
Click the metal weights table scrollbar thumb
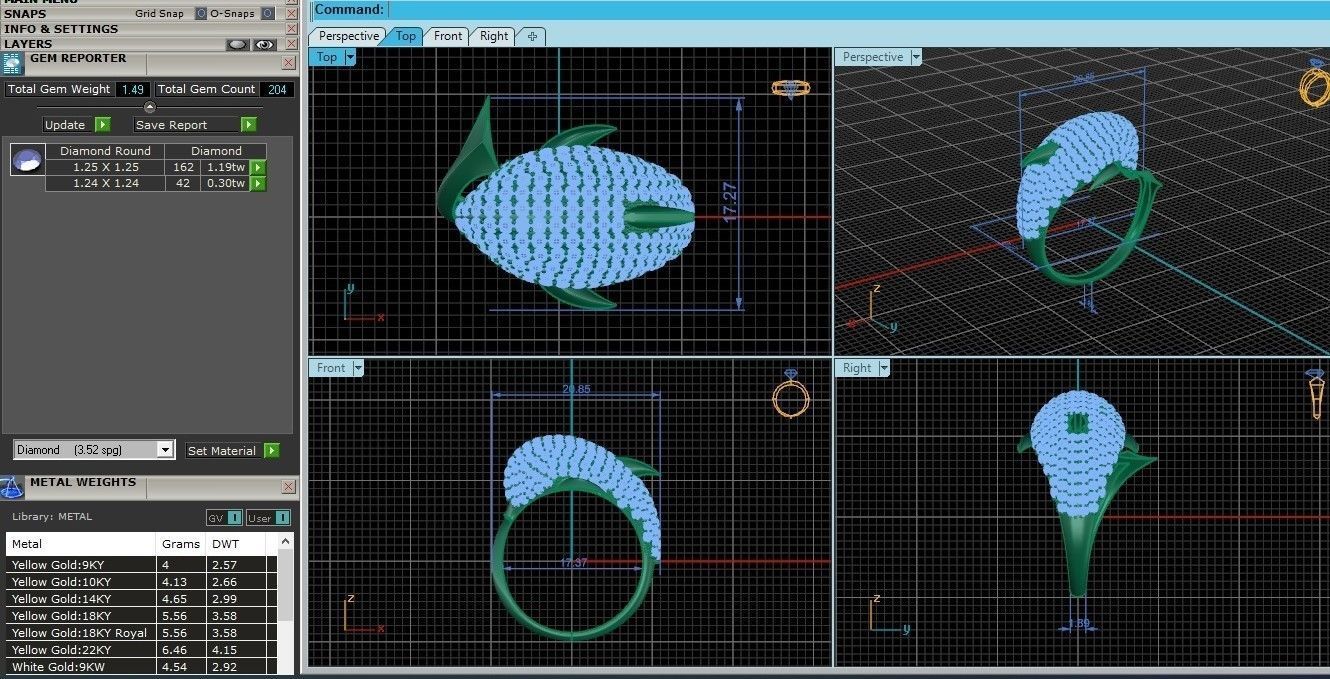click(x=287, y=585)
